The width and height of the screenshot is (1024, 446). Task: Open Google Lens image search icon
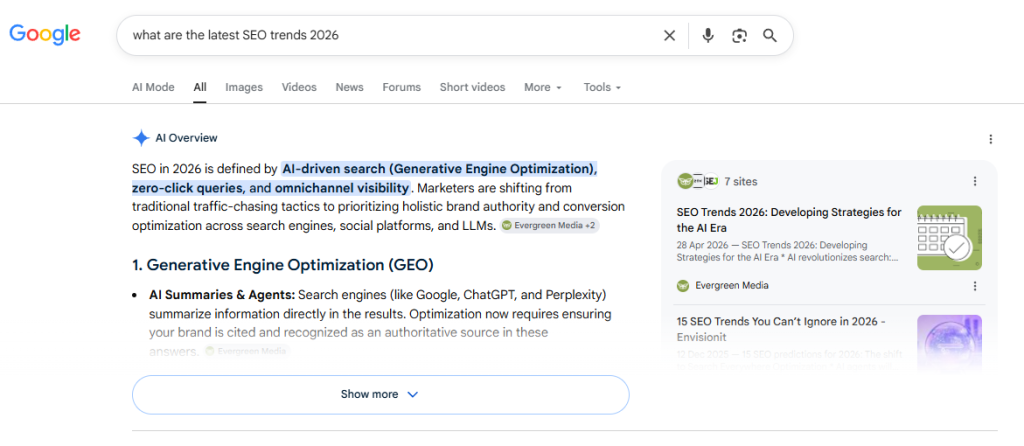(739, 36)
